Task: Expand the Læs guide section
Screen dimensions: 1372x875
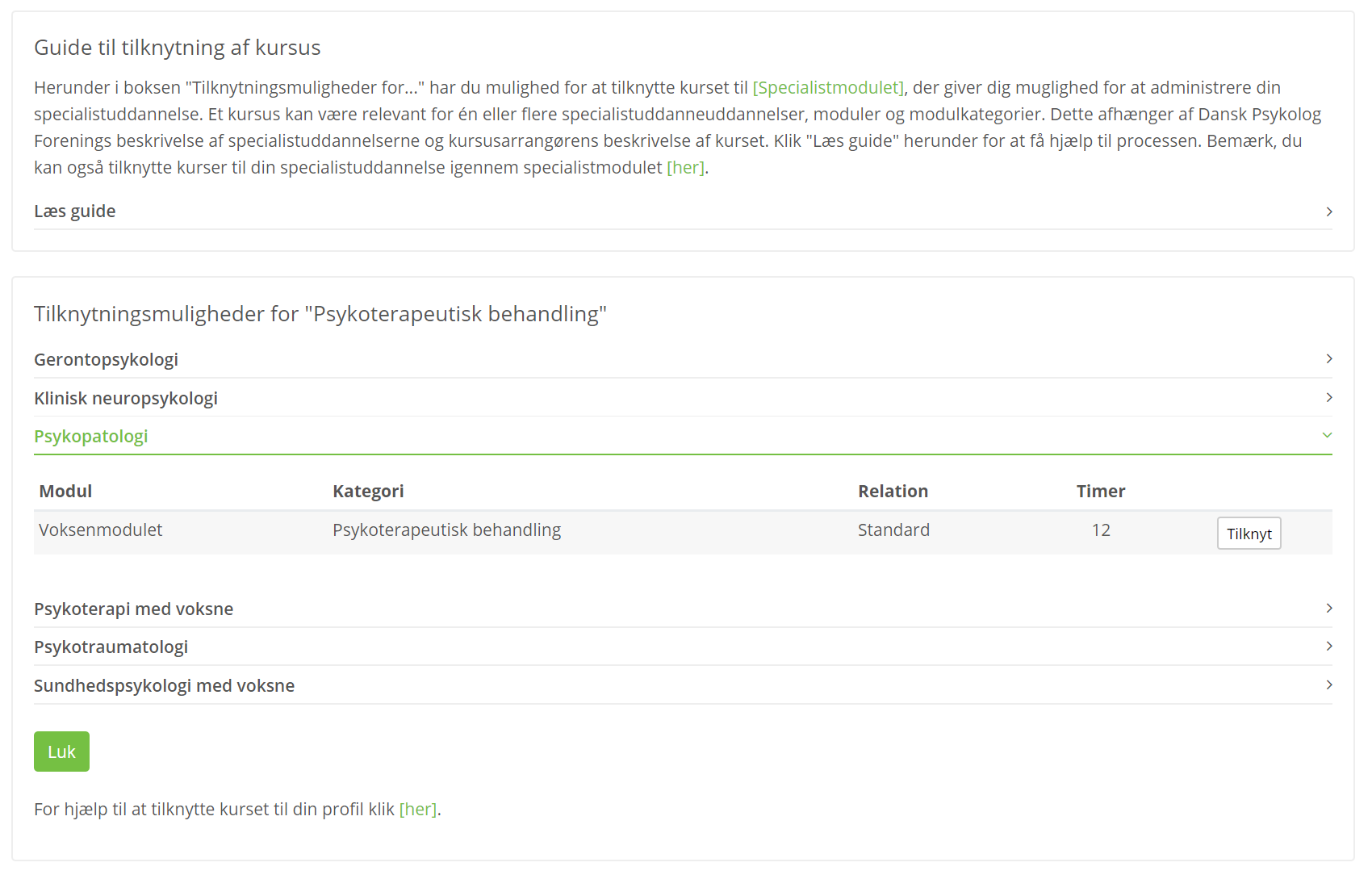Action: pos(683,211)
